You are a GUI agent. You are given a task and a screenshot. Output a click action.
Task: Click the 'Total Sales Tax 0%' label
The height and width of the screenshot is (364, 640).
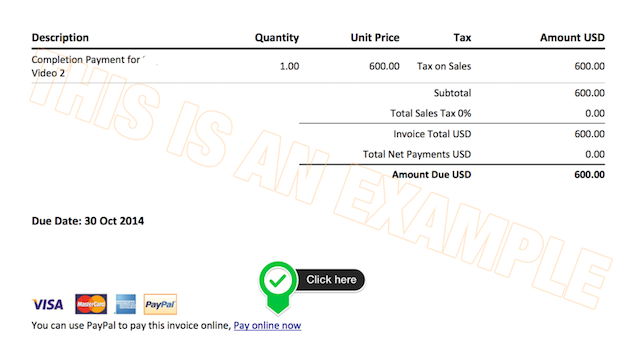pyautogui.click(x=431, y=113)
